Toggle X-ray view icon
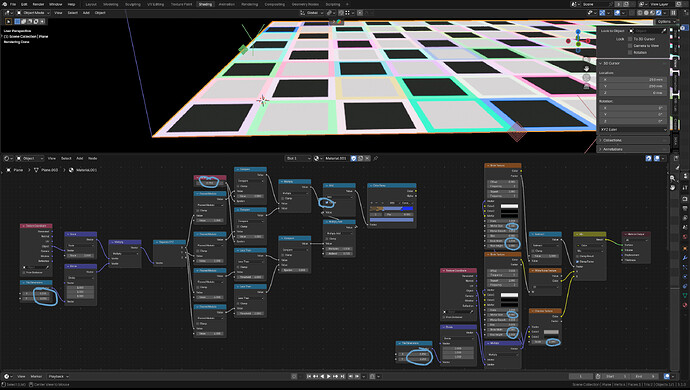This screenshot has height=390, width=690. click(x=631, y=13)
